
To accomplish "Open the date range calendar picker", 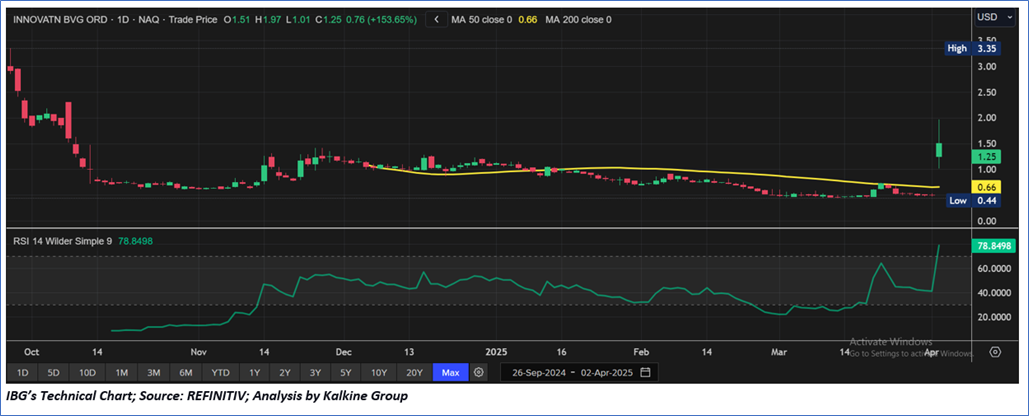I will coord(646,373).
